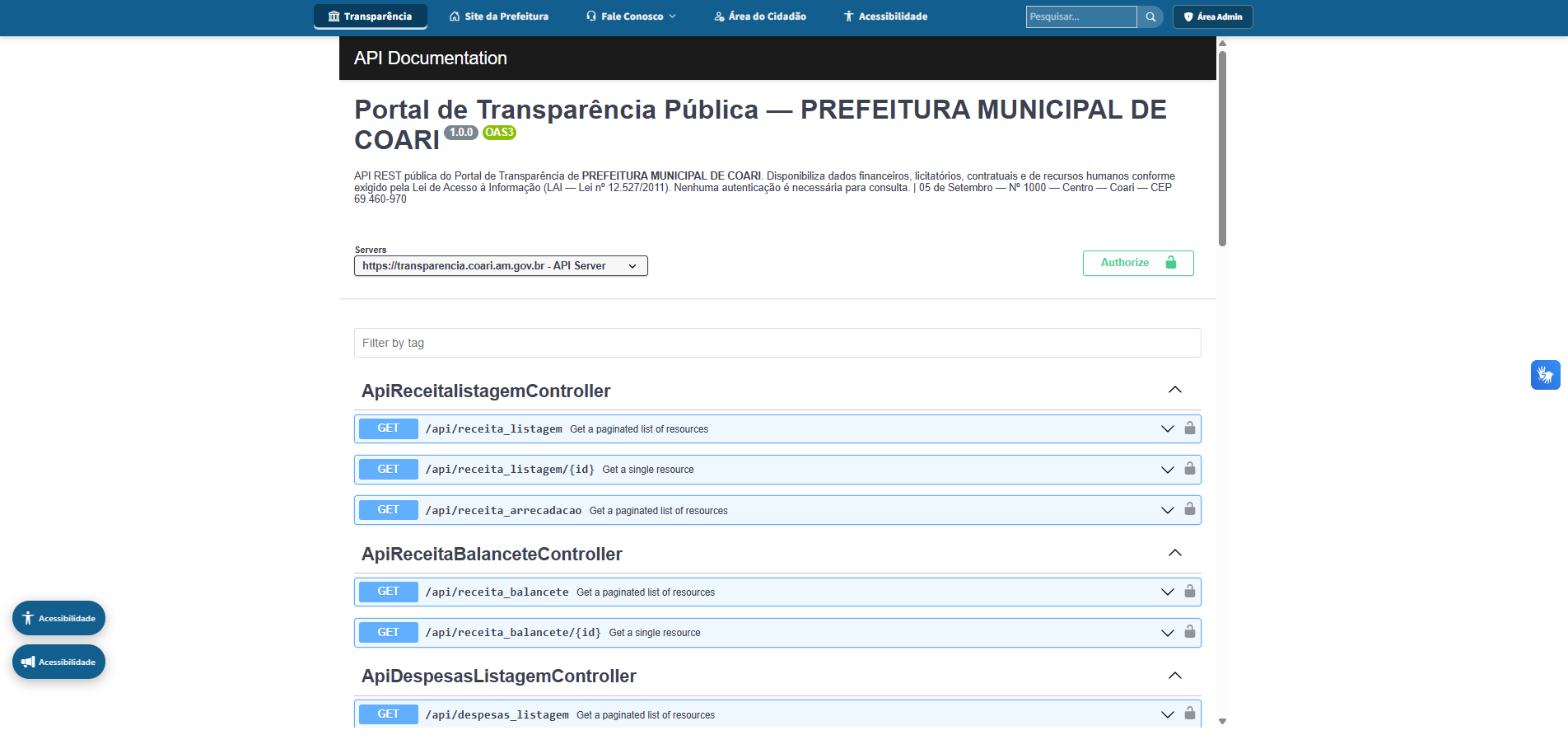Click the search magnifier icon button
Viewport: 1568px width, 749px height.
(x=1150, y=16)
